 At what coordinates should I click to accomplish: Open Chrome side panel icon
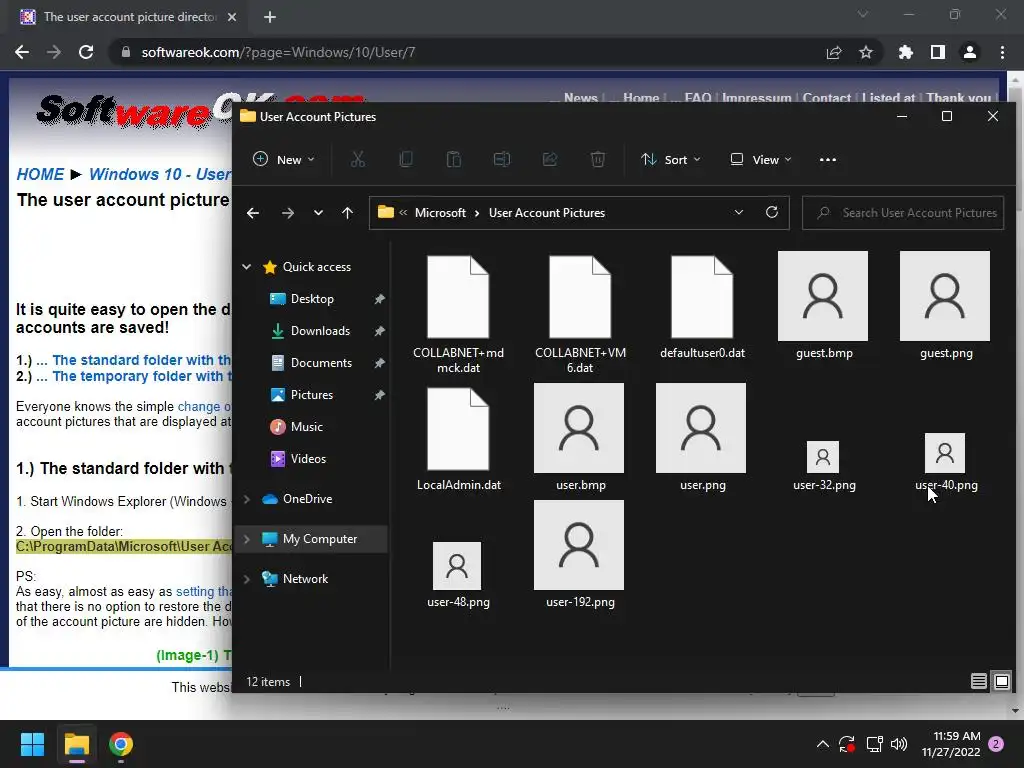pos(938,52)
